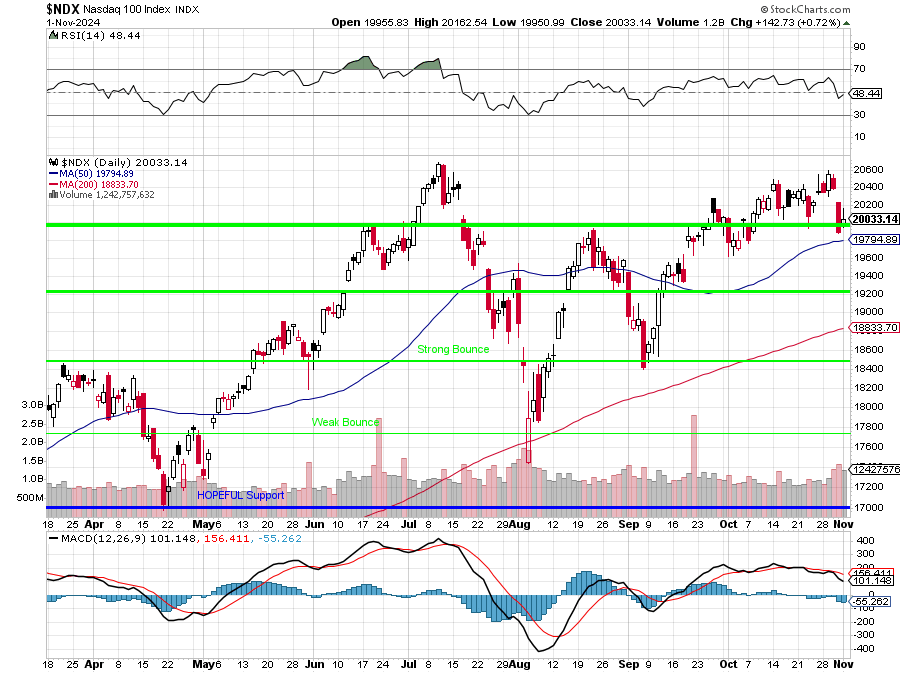Click the Volume legend bar icon
The width and height of the screenshot is (900, 673).
(51, 195)
